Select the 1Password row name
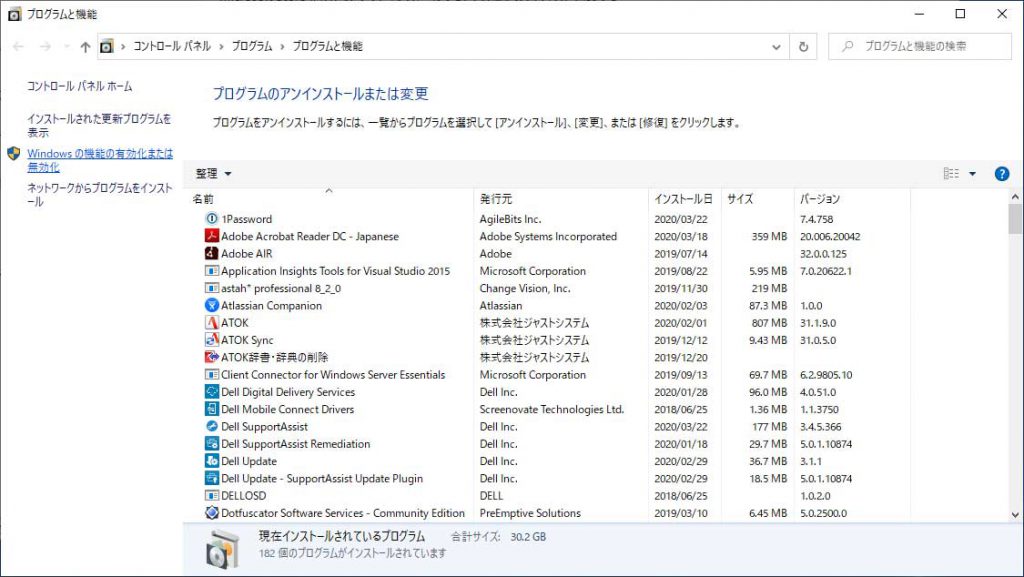1024x577 pixels. (246, 219)
